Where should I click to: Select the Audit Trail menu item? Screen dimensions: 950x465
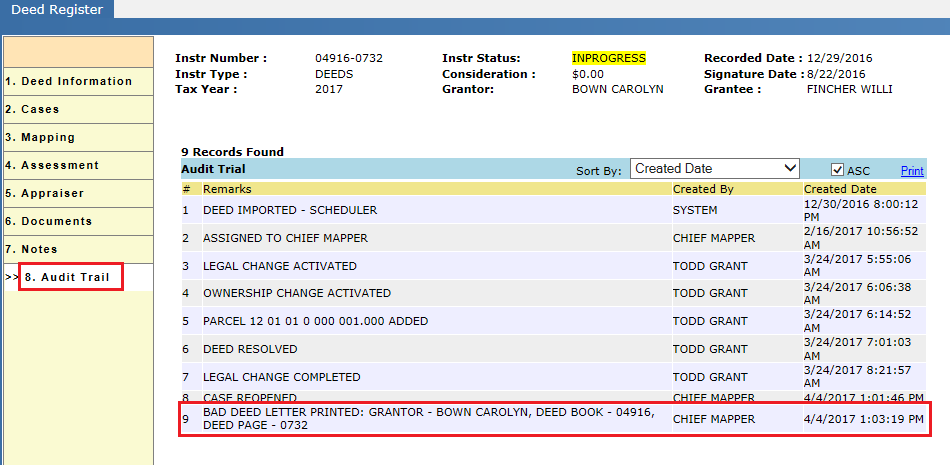pyautogui.click(x=71, y=277)
